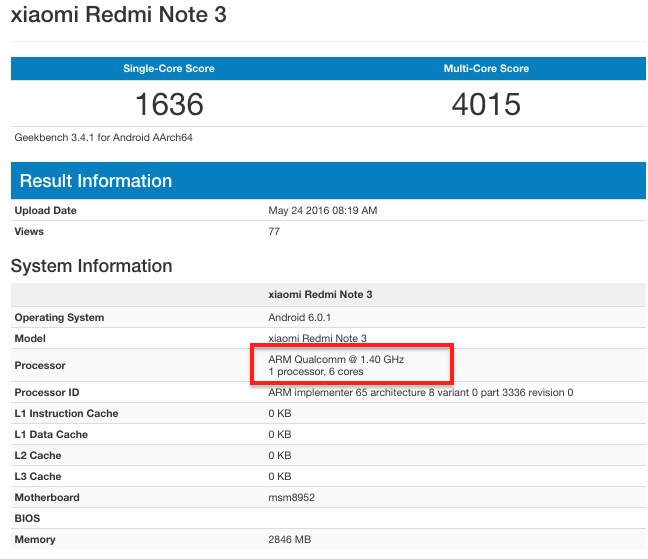Click the Views count of 77
Viewport: 648px width, 559px height.
click(274, 232)
